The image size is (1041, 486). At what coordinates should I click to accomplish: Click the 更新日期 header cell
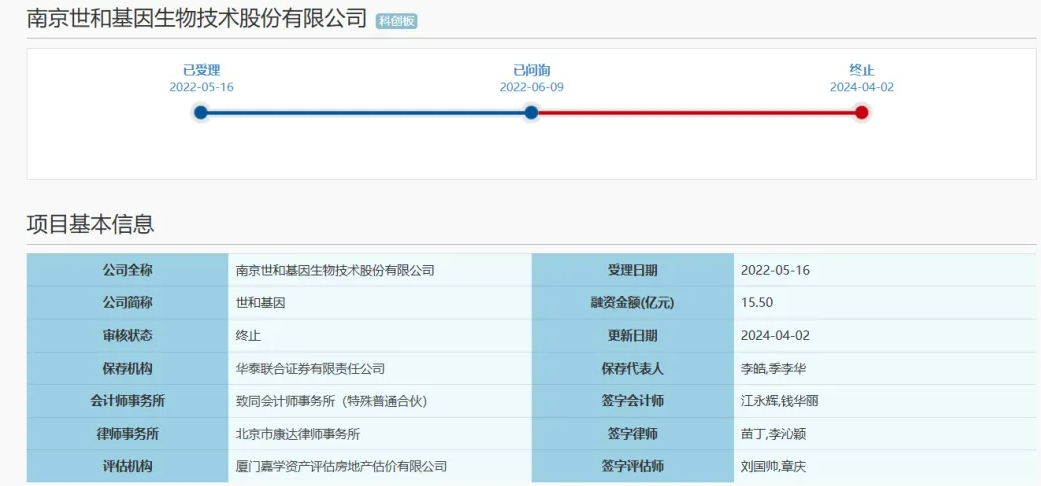pos(633,335)
